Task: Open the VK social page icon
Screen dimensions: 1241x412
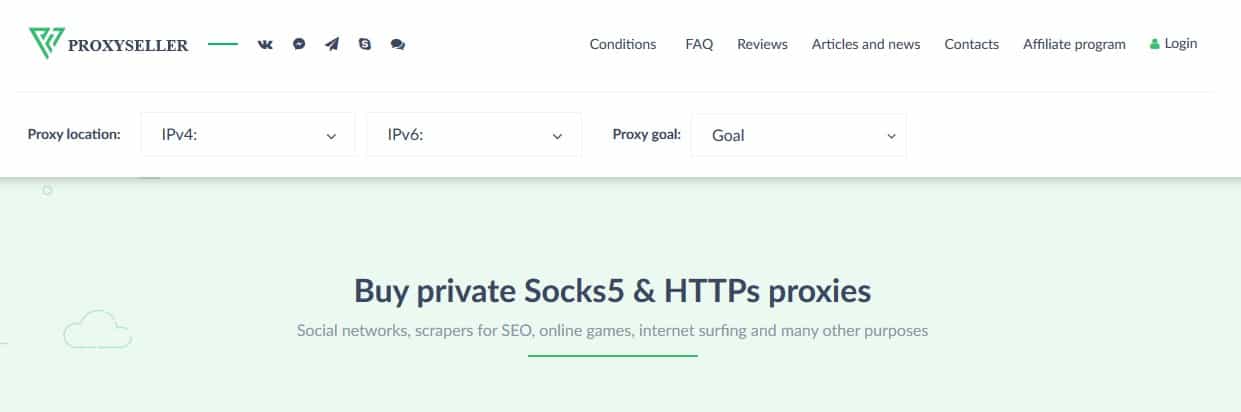Action: point(265,44)
